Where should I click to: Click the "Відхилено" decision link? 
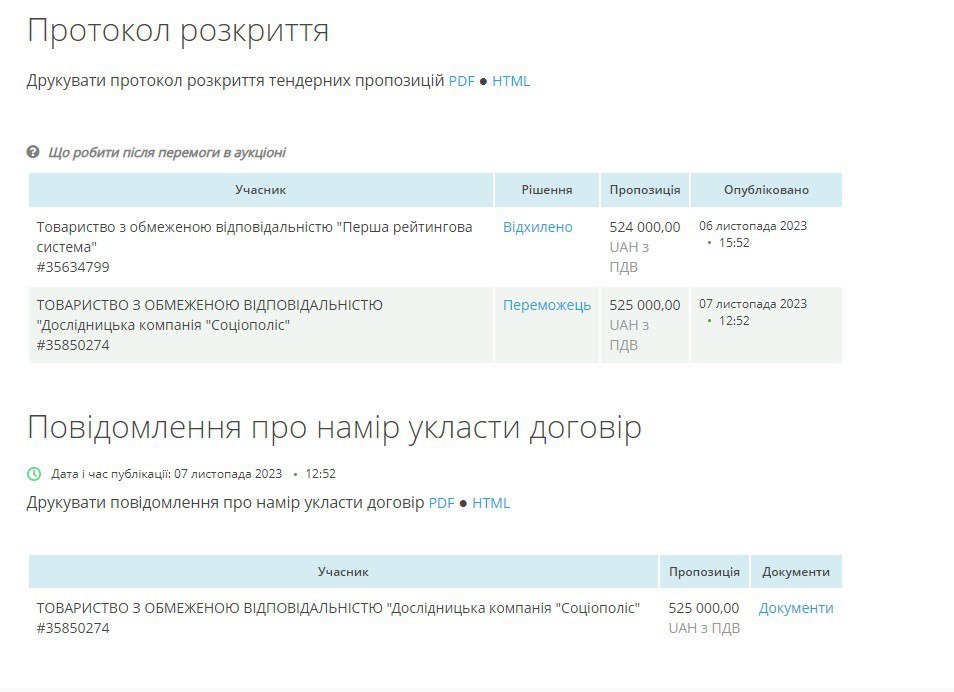(x=538, y=227)
